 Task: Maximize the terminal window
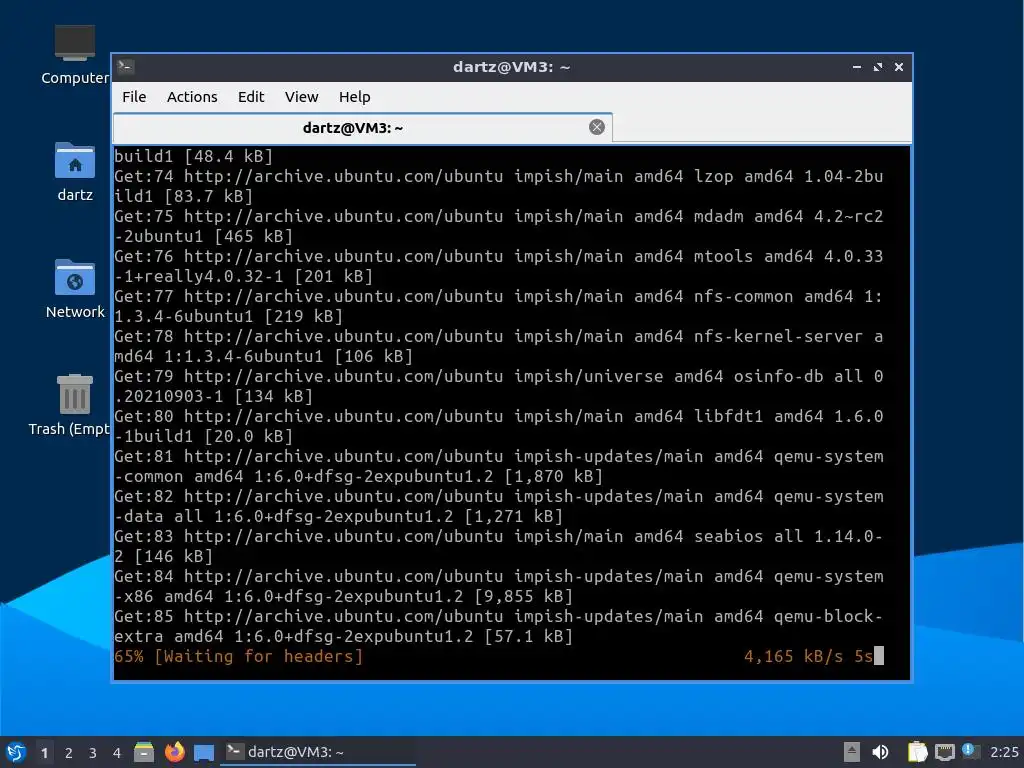(x=878, y=67)
